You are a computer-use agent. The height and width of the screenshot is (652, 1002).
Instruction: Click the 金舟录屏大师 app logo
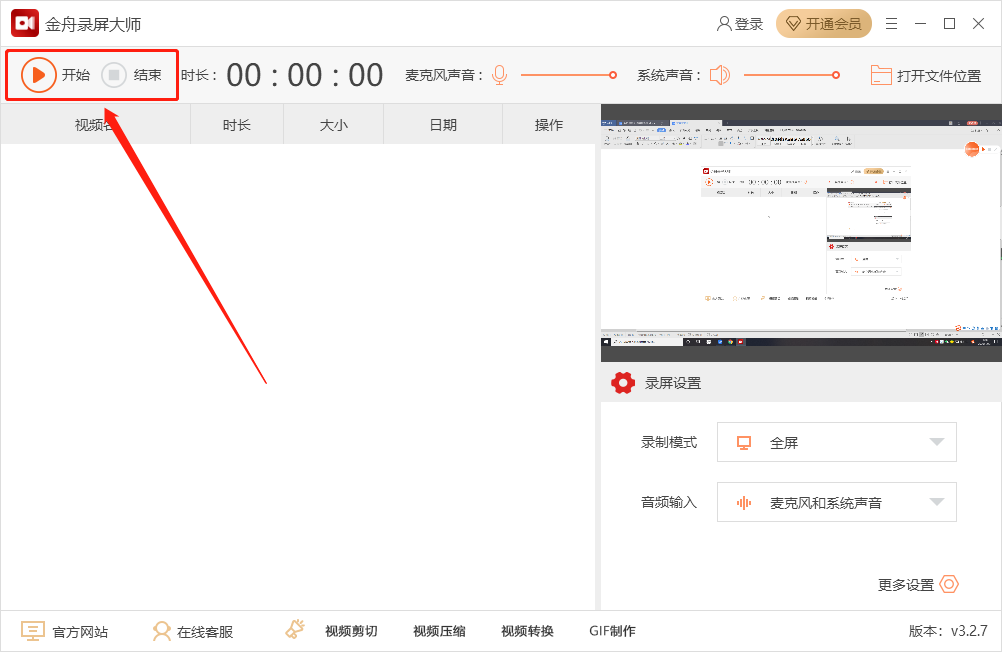tap(25, 24)
